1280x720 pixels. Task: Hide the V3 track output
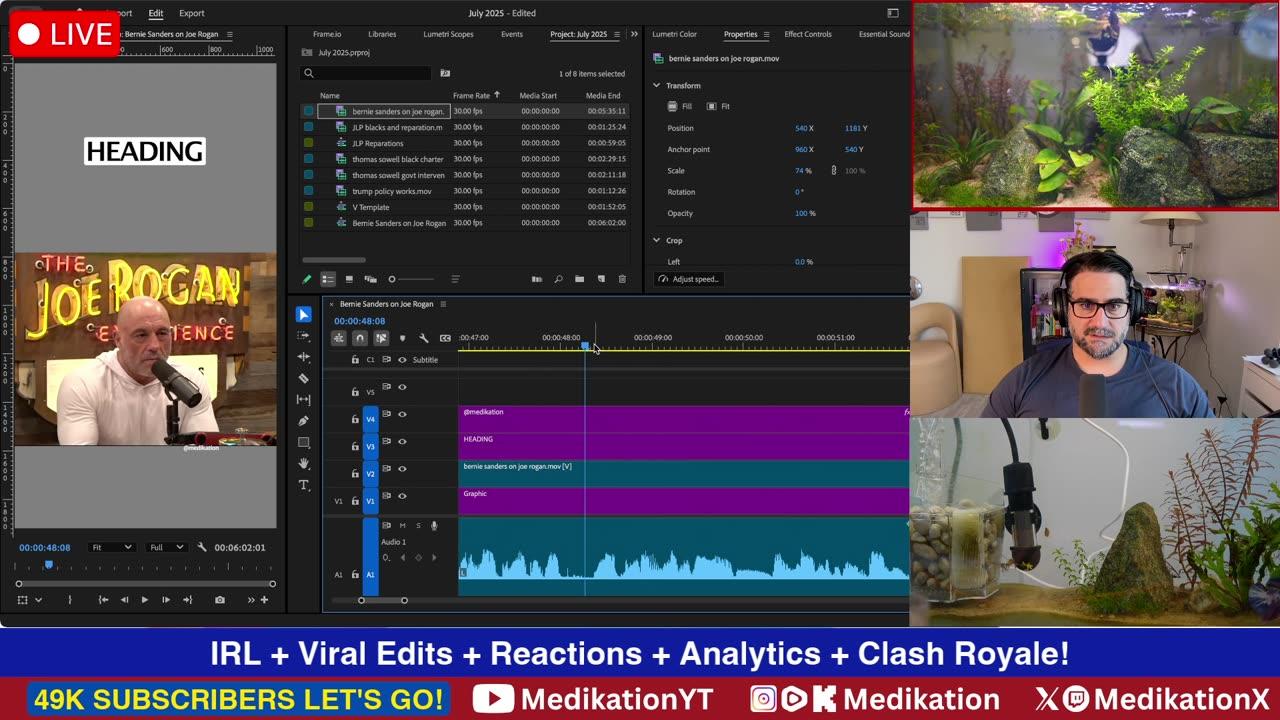coord(402,441)
